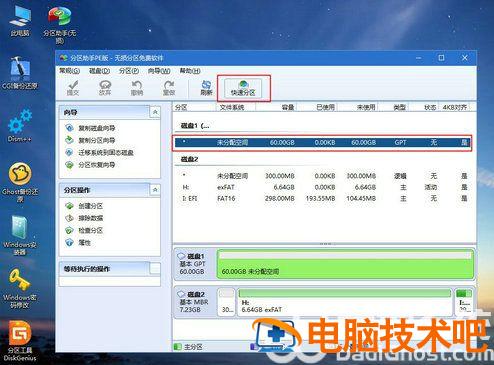This screenshot has height=365, width=494.
Task: Open the Windows安装器 desktop shortcut
Action: click(x=20, y=235)
